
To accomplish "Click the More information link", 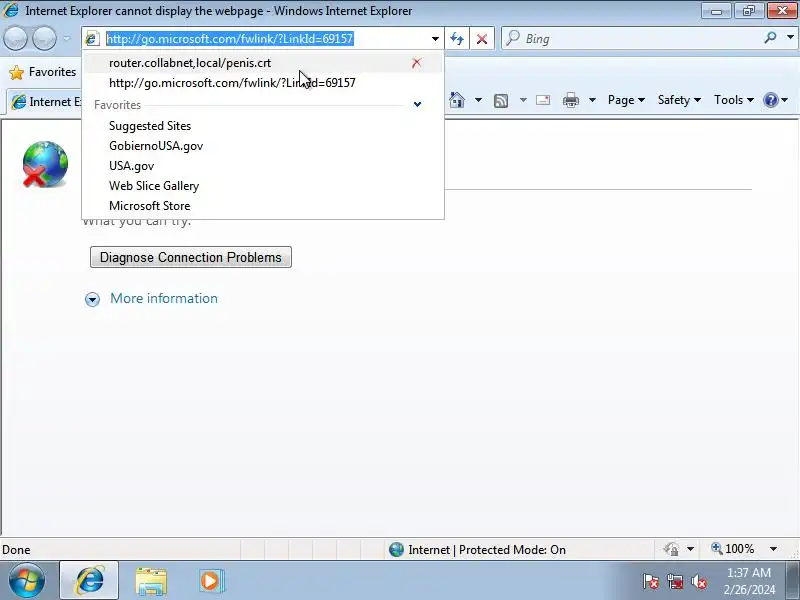I will click(x=164, y=298).
